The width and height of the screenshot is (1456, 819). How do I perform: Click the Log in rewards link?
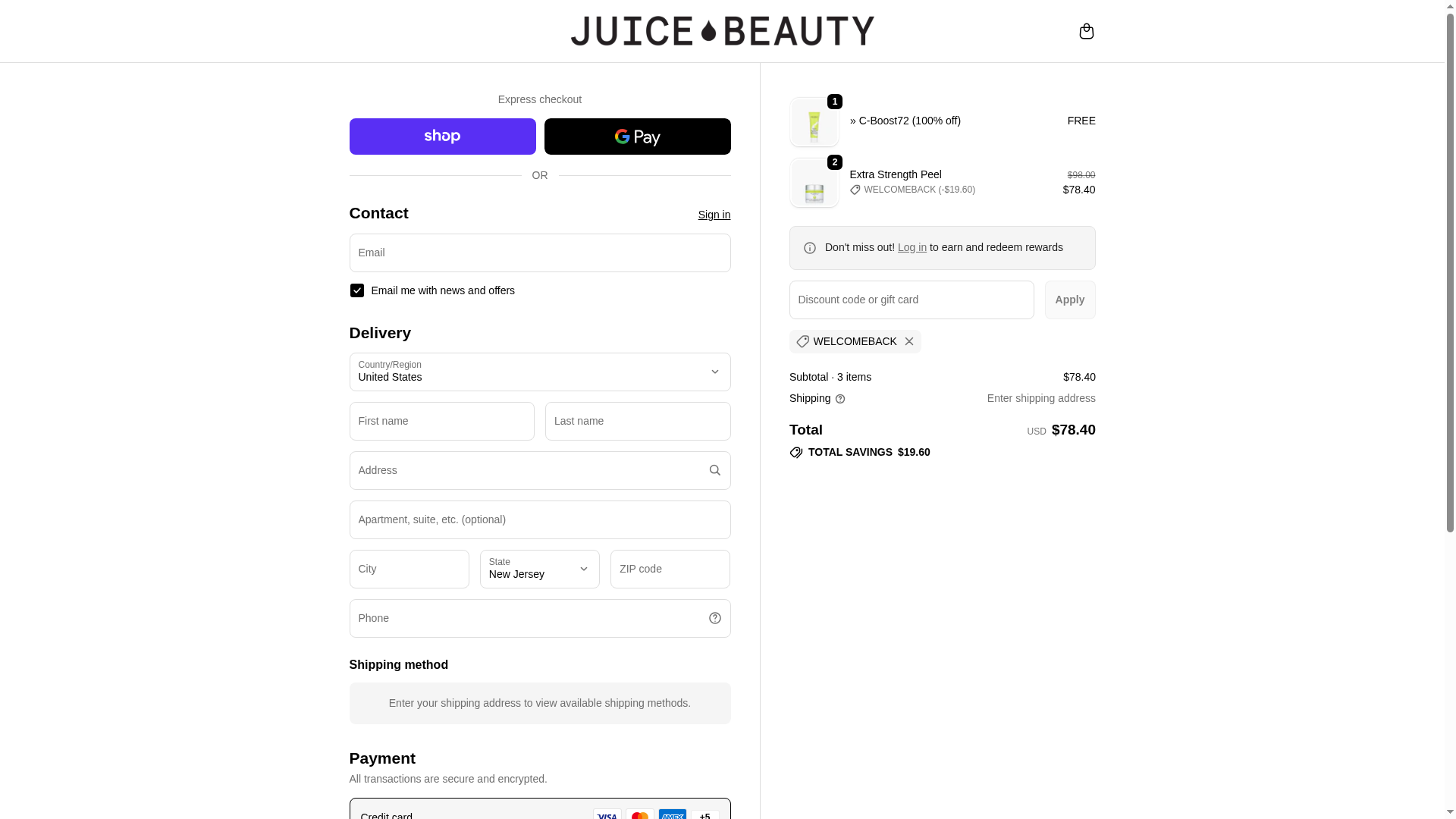(912, 247)
